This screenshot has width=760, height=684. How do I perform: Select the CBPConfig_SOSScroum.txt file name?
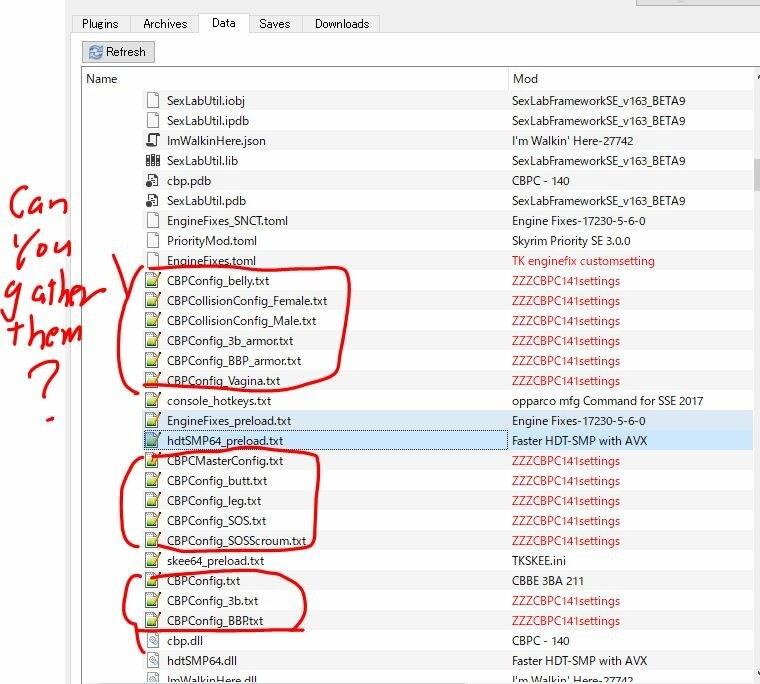[x=236, y=541]
